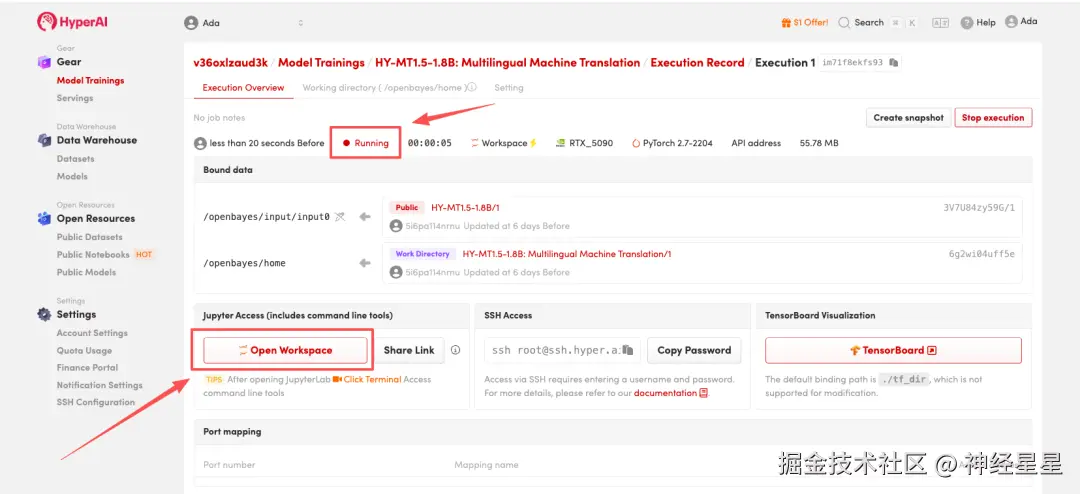The image size is (1080, 494).
Task: Open the Multilingual Machine Translation/1 work directory link
Action: (567, 254)
